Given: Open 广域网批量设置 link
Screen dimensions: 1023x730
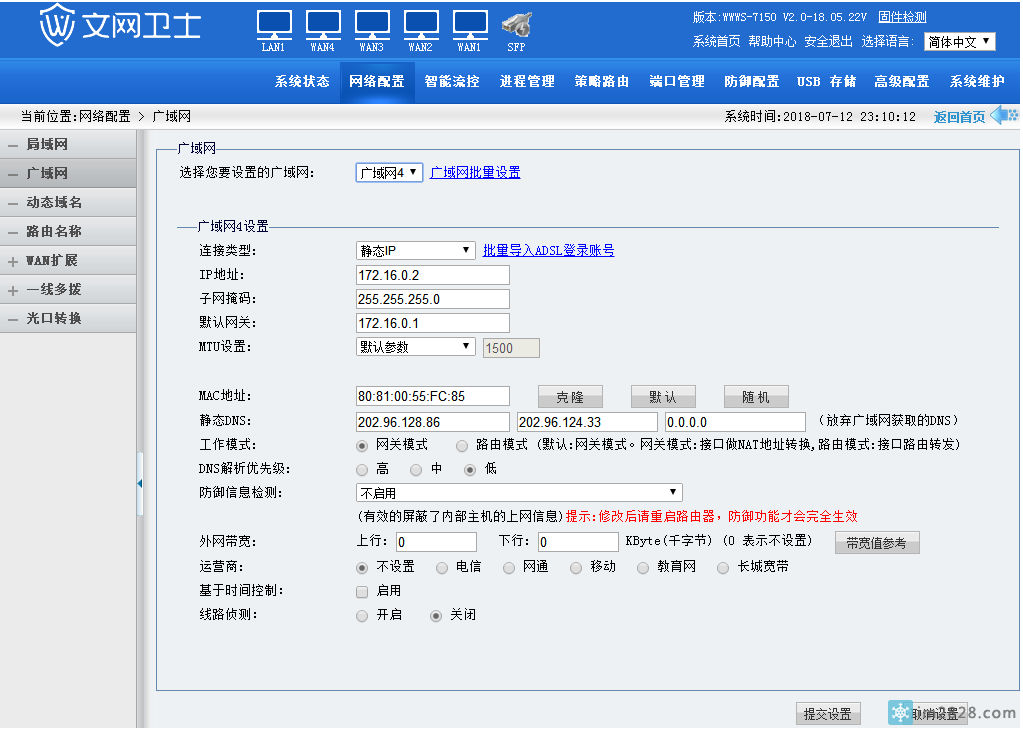Looking at the screenshot, I should [x=475, y=173].
